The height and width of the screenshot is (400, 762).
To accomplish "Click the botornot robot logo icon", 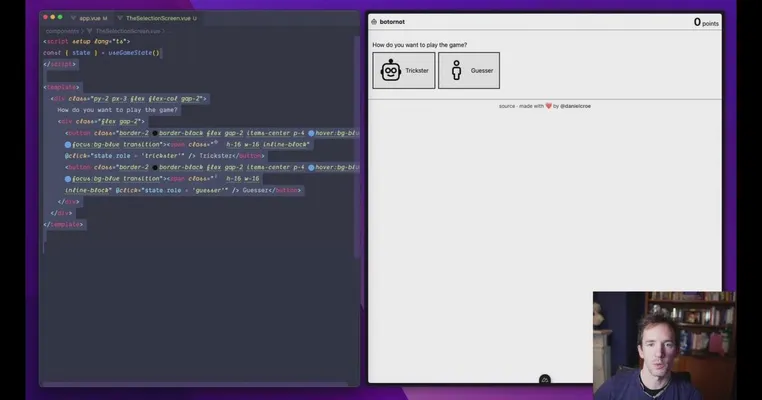I will [374, 22].
